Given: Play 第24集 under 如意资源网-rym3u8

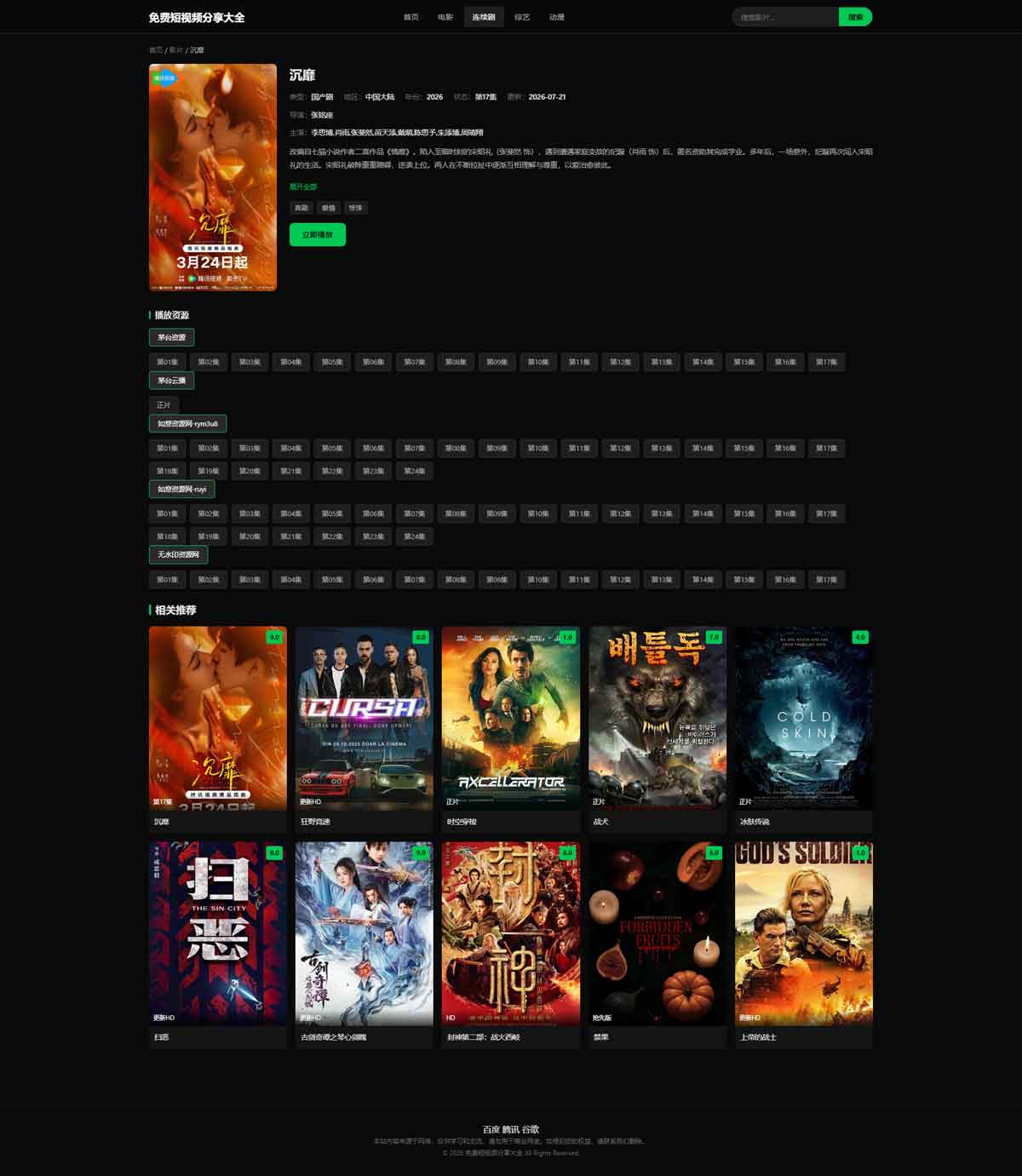Looking at the screenshot, I should point(415,471).
